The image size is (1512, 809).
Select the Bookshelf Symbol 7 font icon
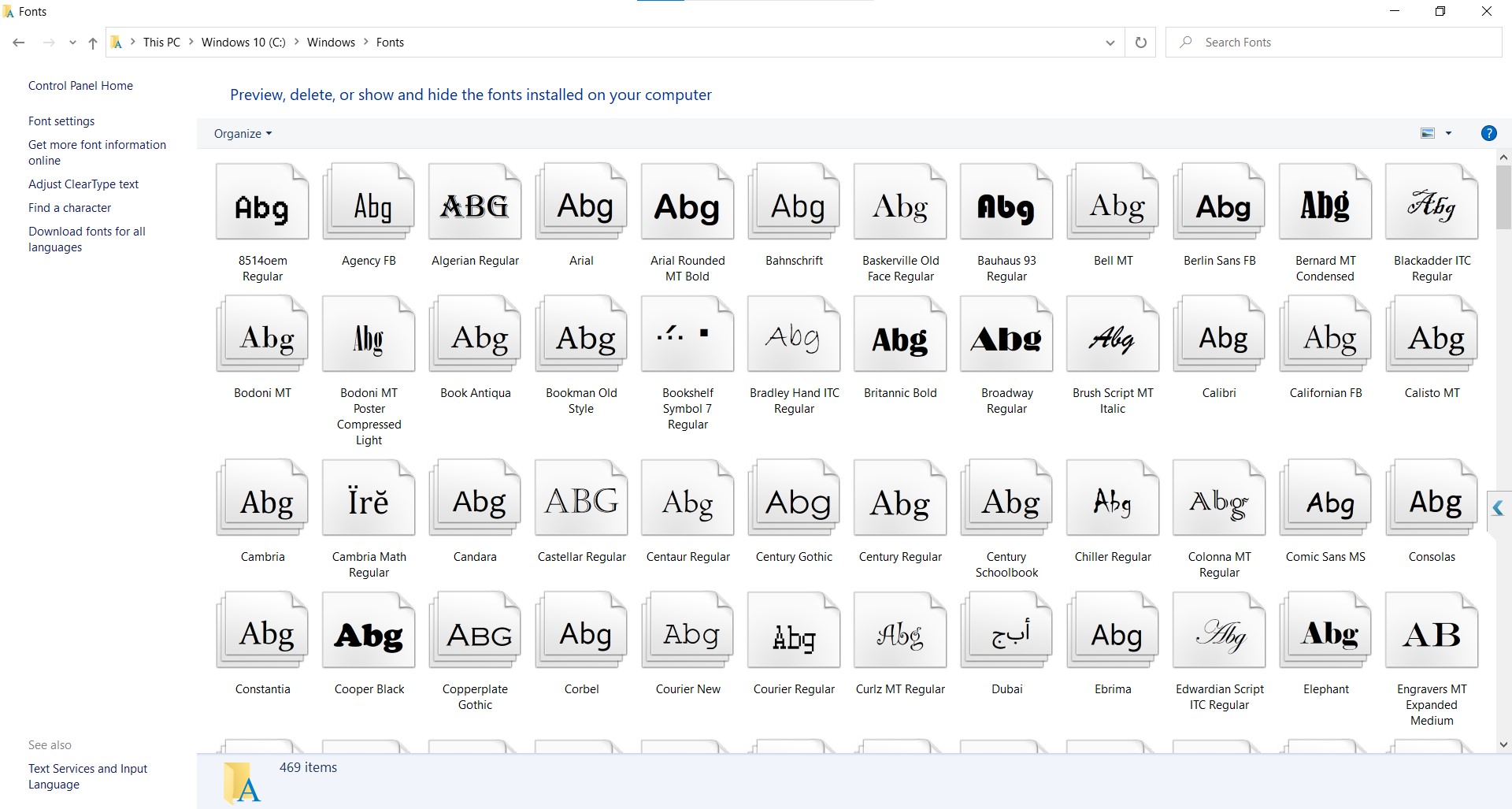point(687,334)
